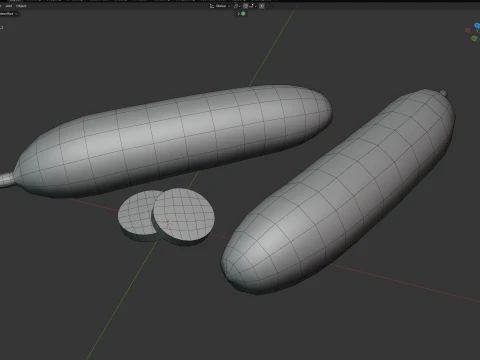Click the red X axis gizmo ball
This screenshot has height=360, width=480.
pos(468,31)
